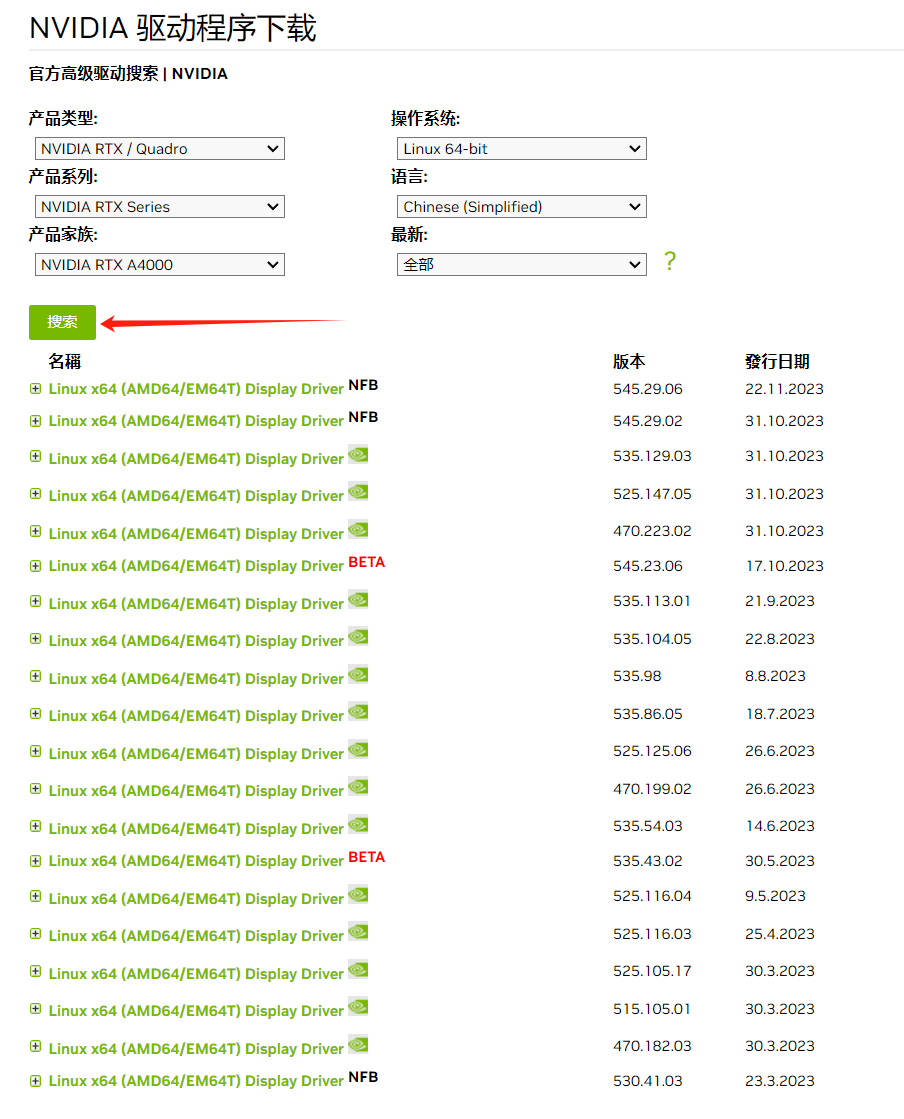Expand the plus icon for driver 535.129.03

36,456
